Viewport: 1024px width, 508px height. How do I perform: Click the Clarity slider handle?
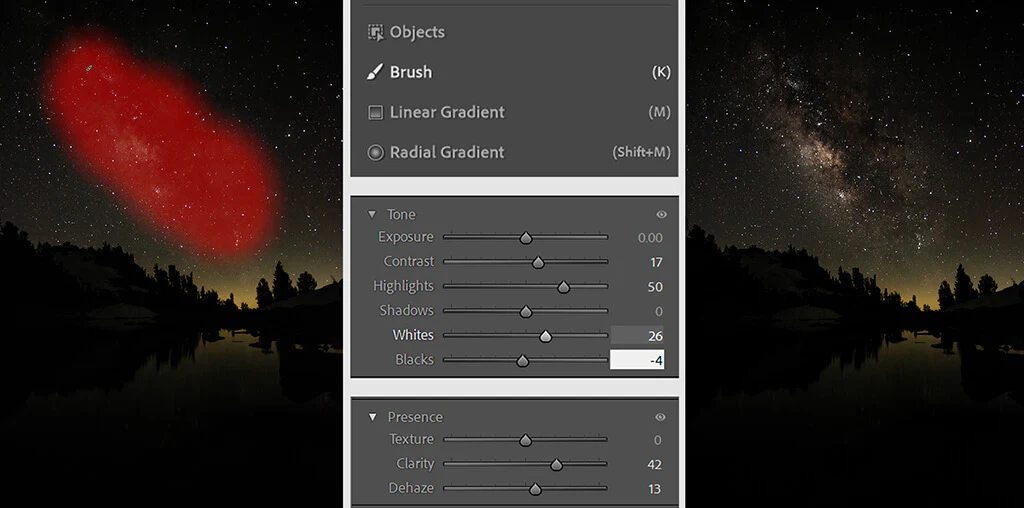tap(556, 464)
